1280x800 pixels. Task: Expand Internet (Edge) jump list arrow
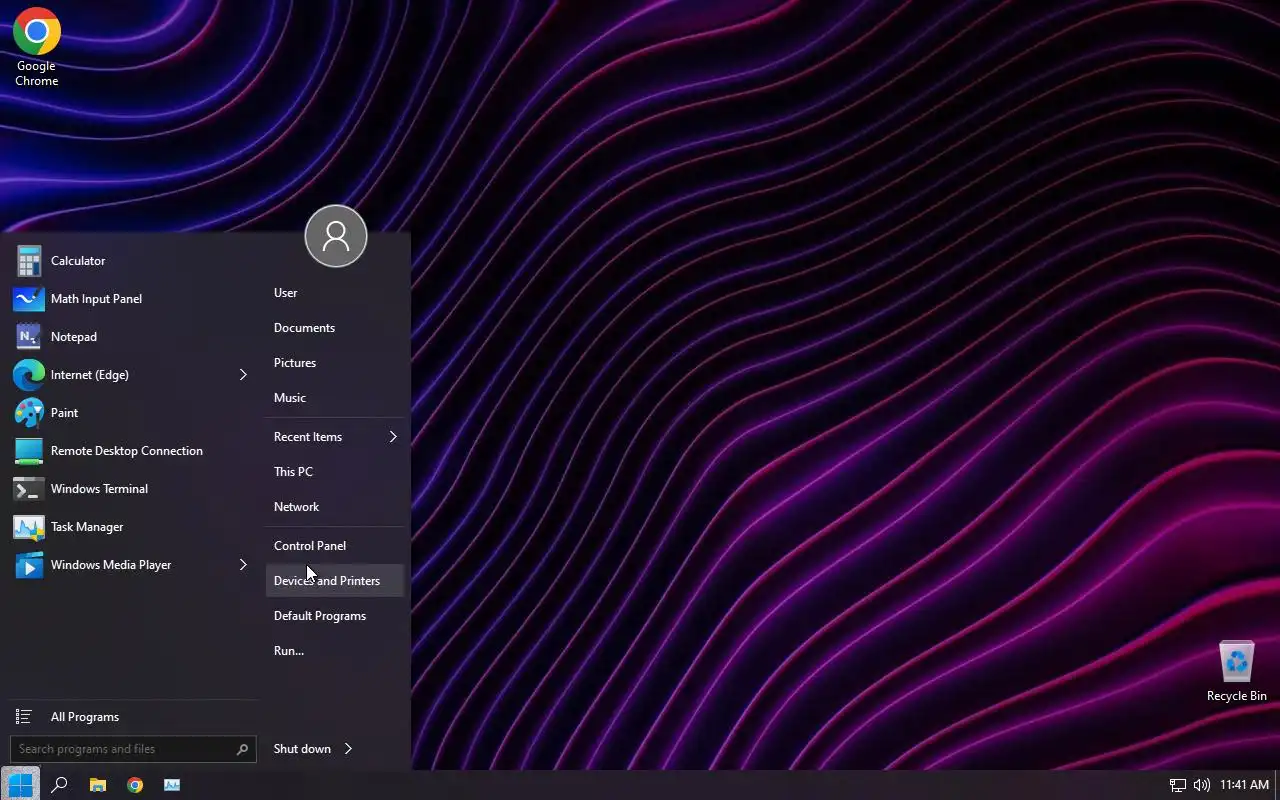coord(242,375)
